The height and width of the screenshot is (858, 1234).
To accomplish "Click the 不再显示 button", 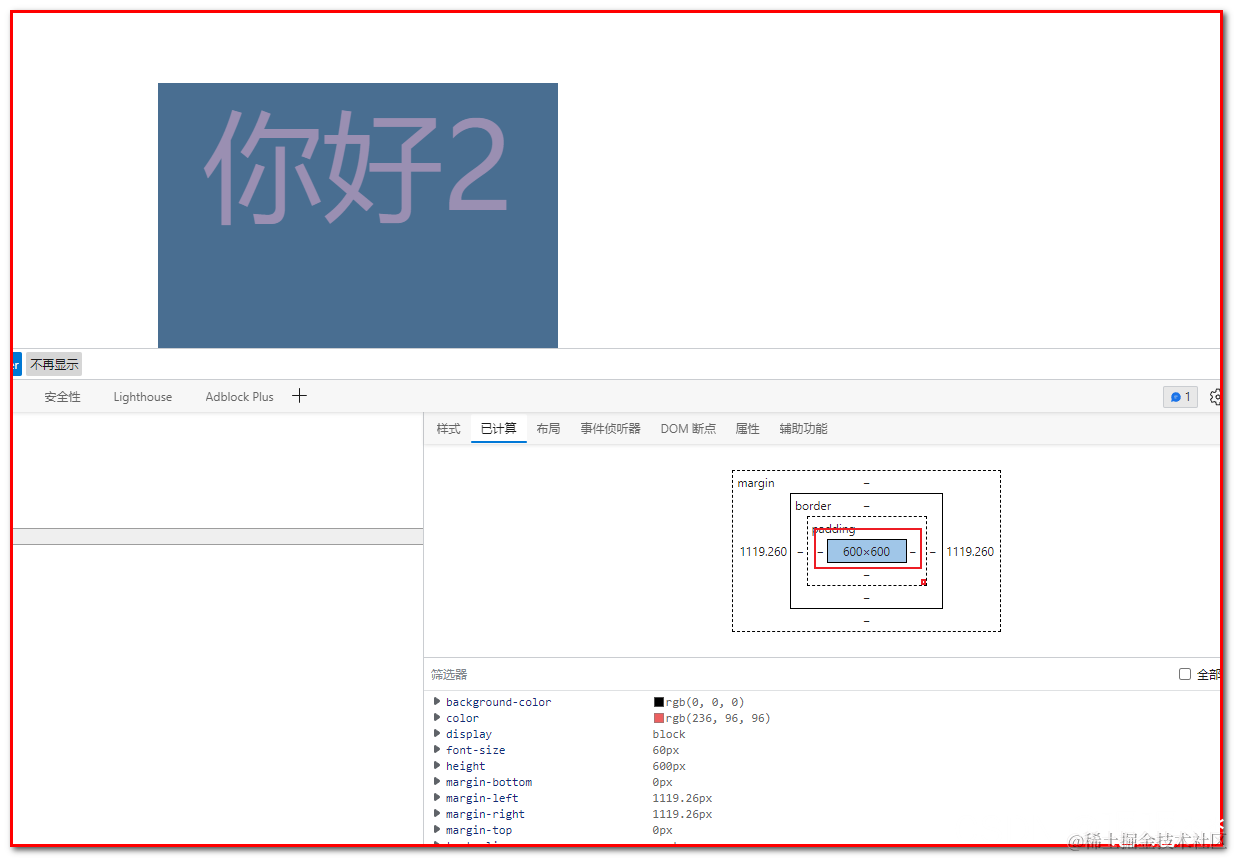I will pyautogui.click(x=54, y=363).
